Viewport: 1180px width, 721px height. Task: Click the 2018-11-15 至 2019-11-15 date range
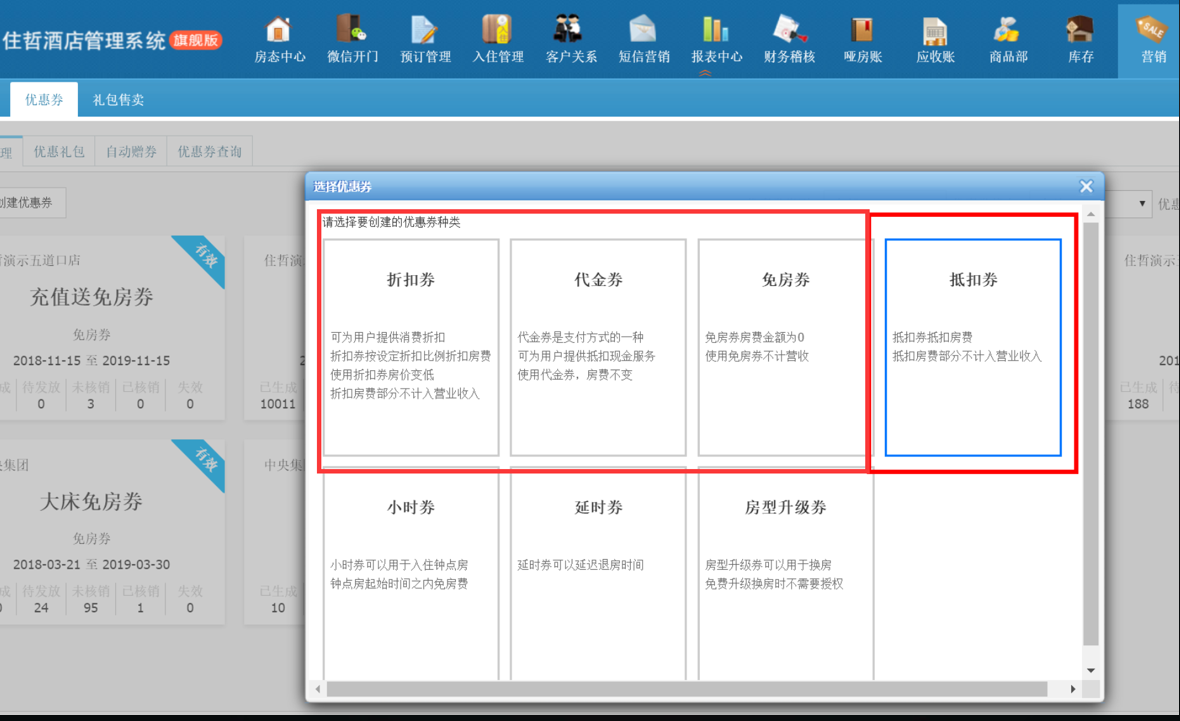pos(91,360)
